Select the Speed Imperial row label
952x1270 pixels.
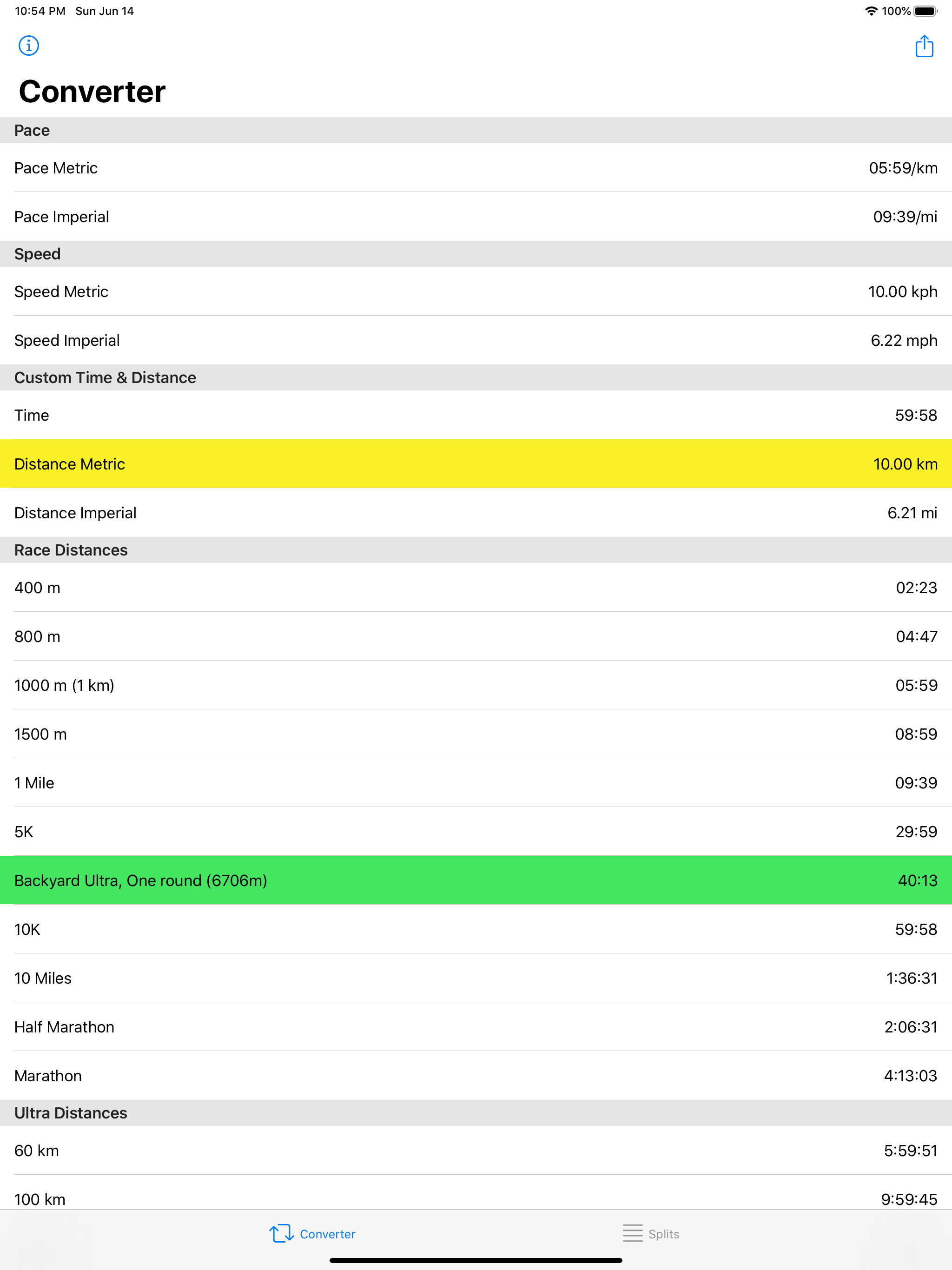coord(66,340)
